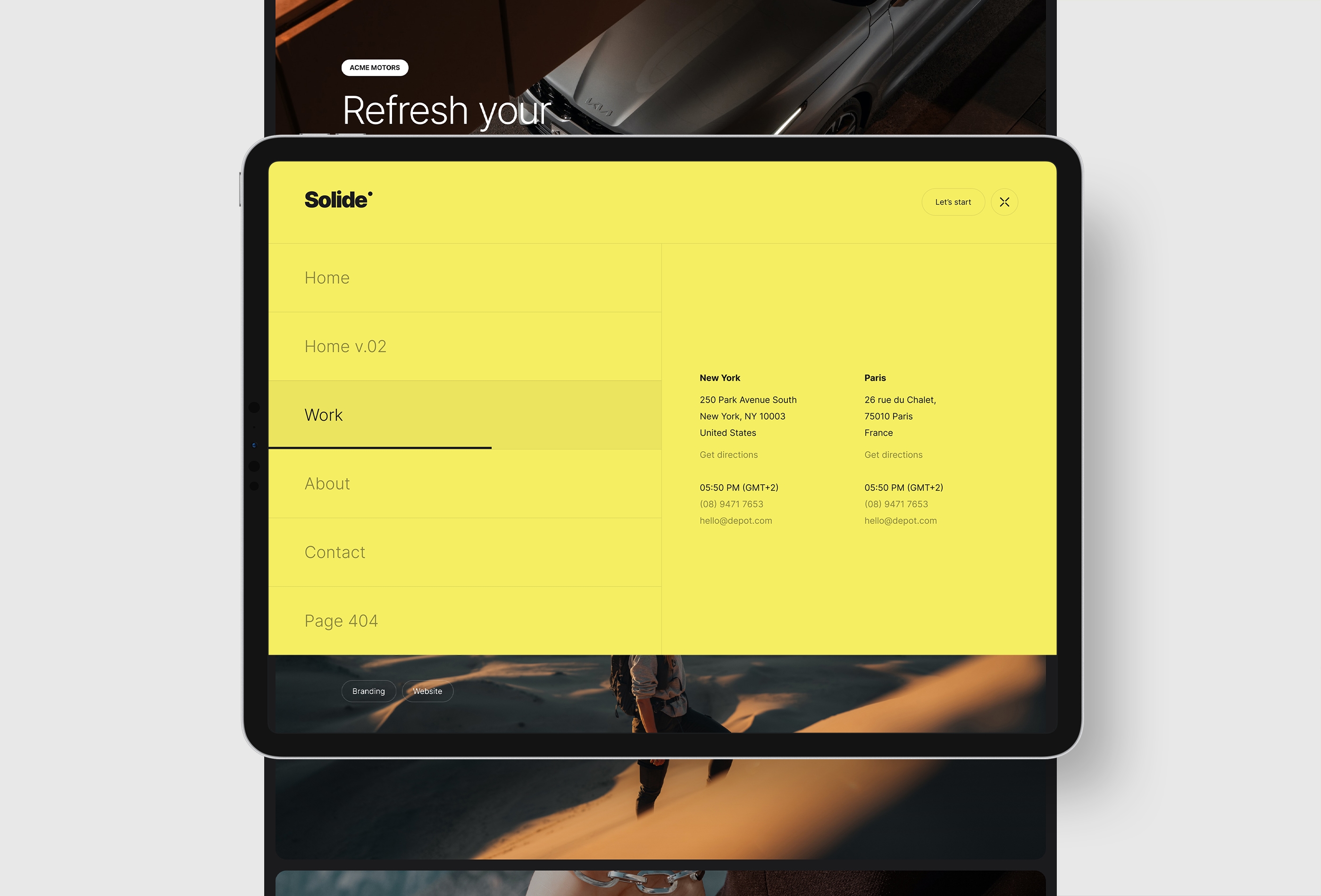Select the Work navigation menu item
The image size is (1321, 896).
324,414
